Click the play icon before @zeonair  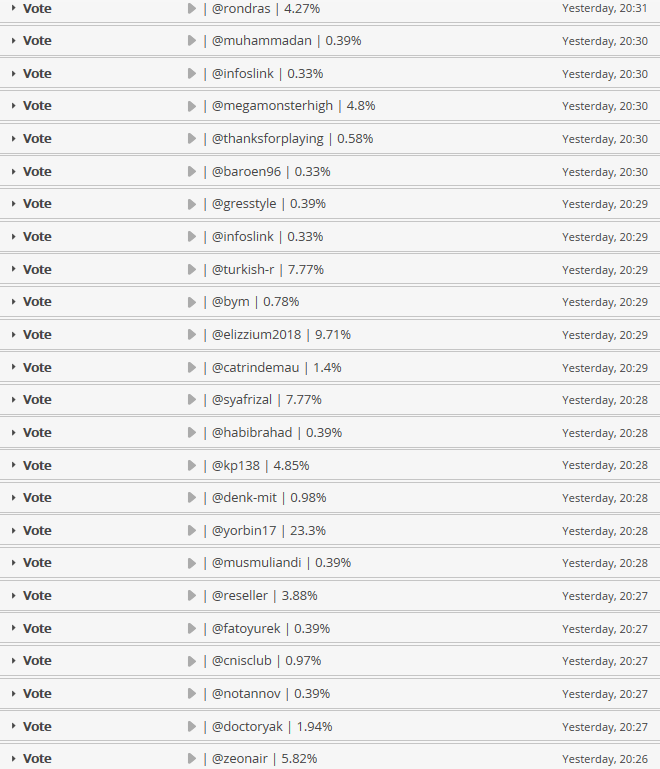(192, 758)
